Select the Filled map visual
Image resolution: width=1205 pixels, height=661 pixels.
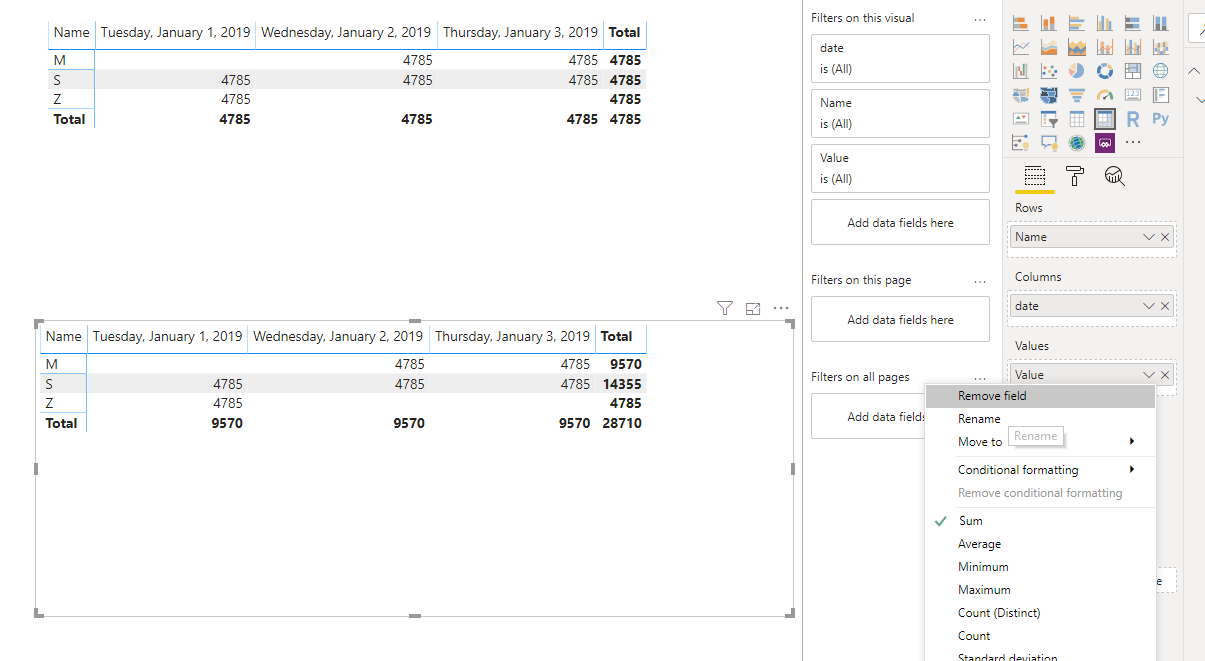click(x=1021, y=95)
